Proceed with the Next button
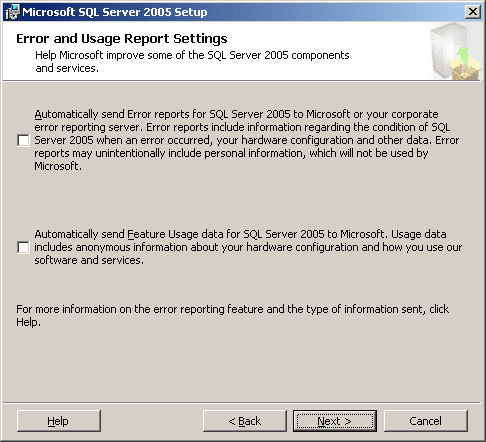This screenshot has width=486, height=442. tap(335, 421)
